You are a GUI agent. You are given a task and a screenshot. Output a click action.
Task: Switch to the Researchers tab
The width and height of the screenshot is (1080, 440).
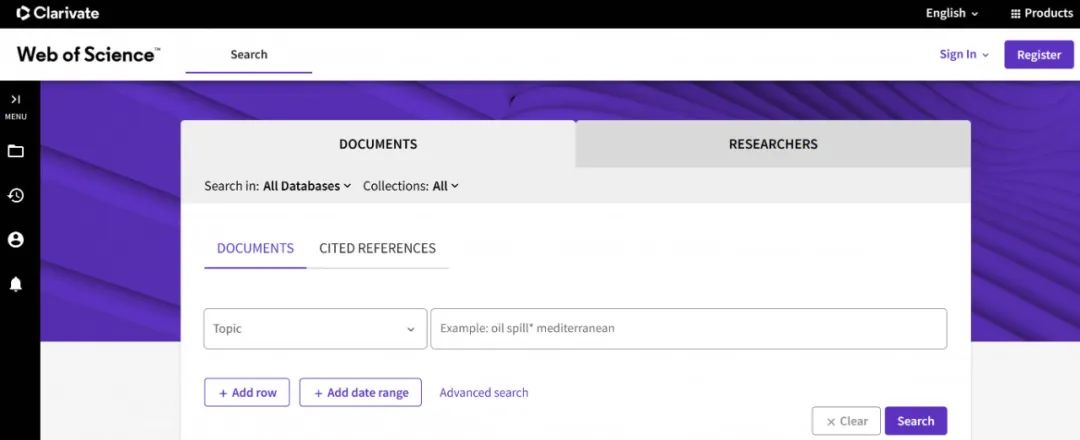coord(772,144)
